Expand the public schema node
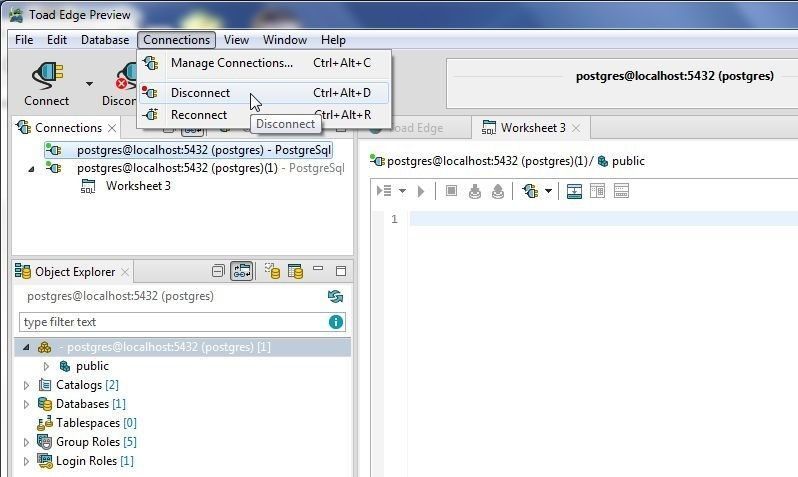Image resolution: width=798 pixels, height=477 pixels. coord(46,367)
